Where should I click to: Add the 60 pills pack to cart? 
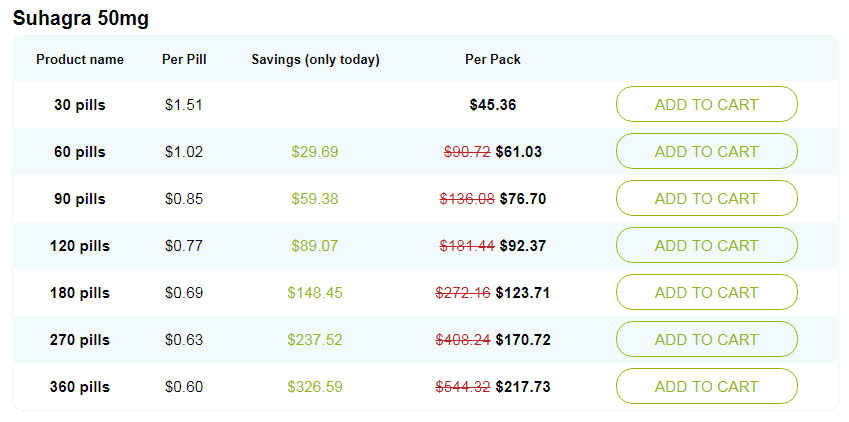707,152
